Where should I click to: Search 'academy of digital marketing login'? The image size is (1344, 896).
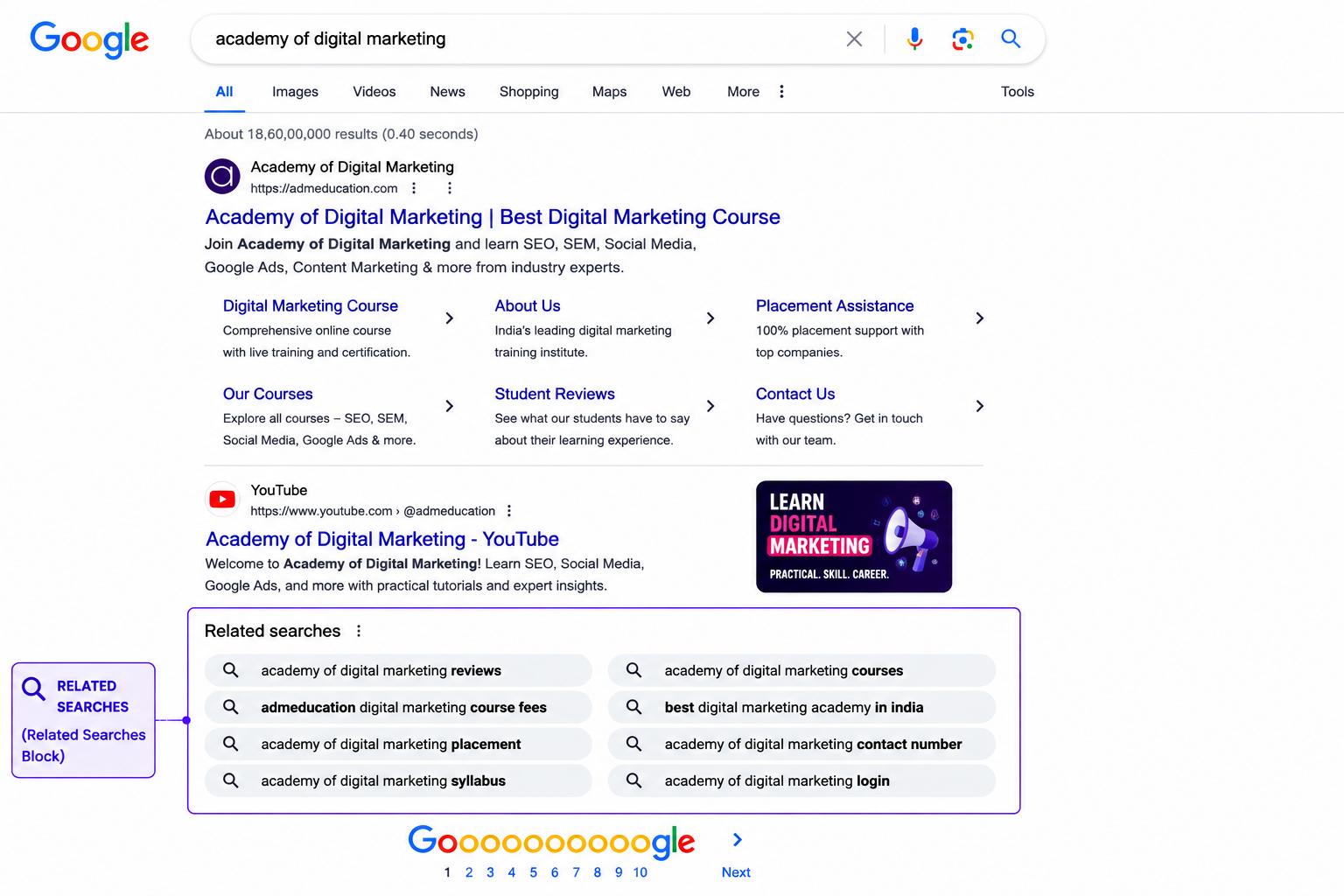(801, 780)
